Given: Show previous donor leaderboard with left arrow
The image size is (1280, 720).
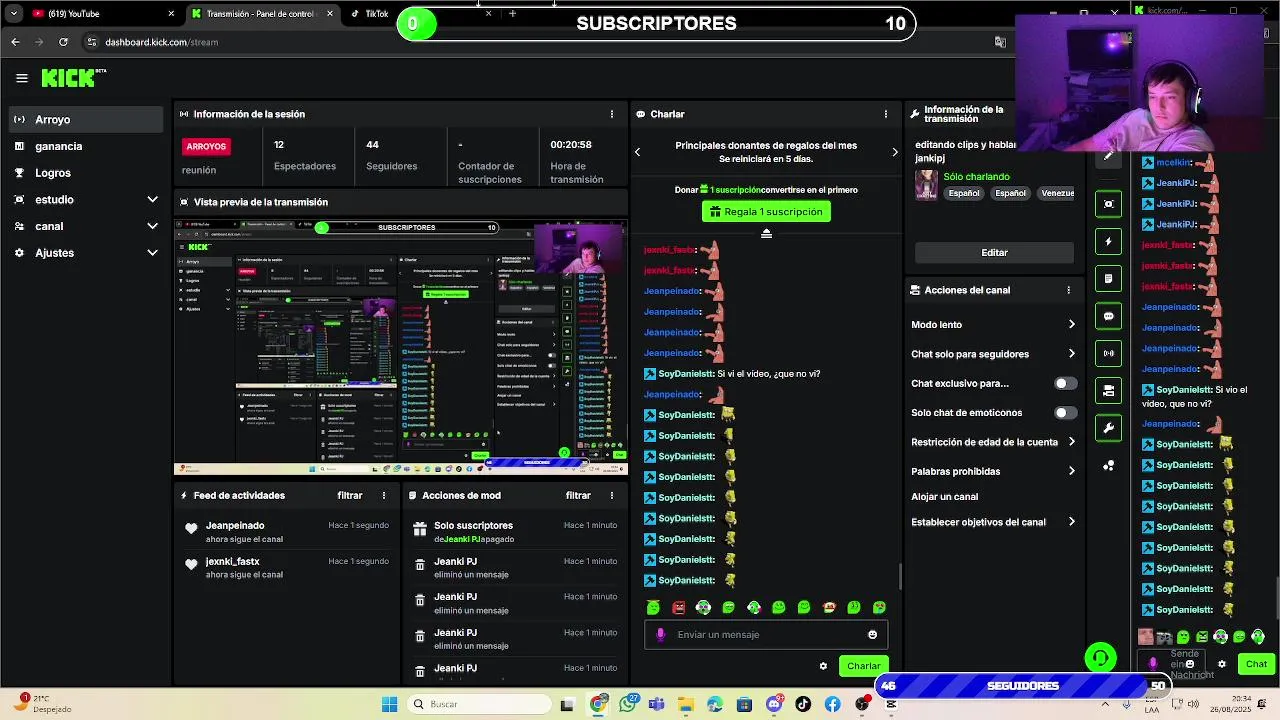Looking at the screenshot, I should pyautogui.click(x=637, y=152).
